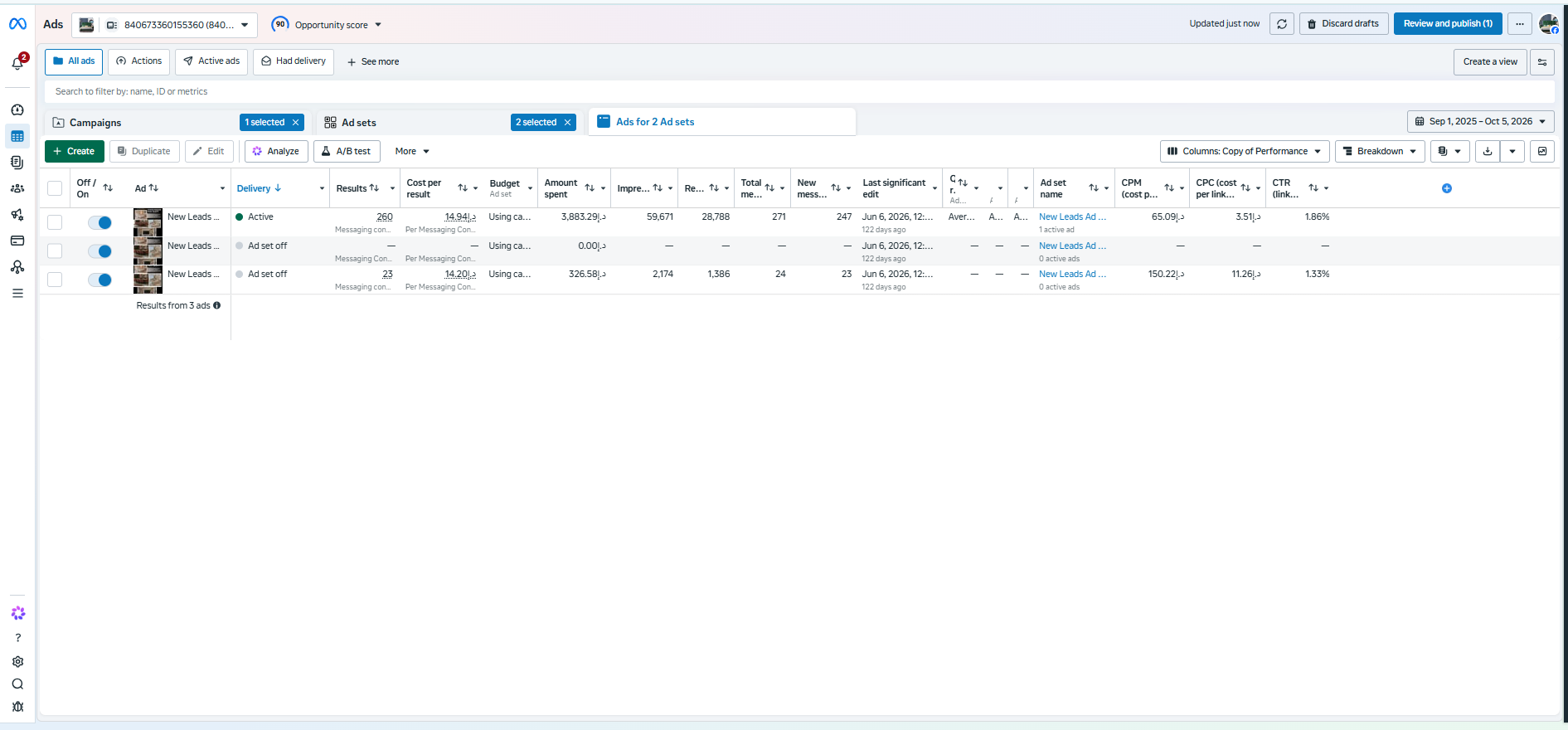Switch to Had delivery view

pyautogui.click(x=294, y=61)
